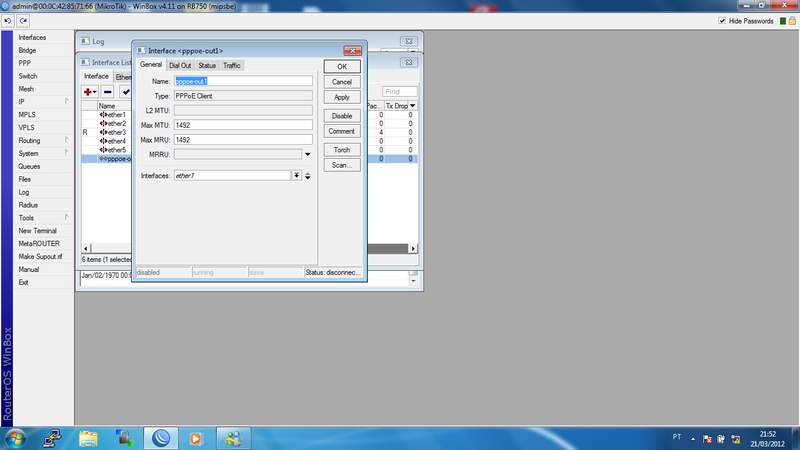The image size is (800, 450).
Task: Click the Scan... button
Action: (x=342, y=165)
